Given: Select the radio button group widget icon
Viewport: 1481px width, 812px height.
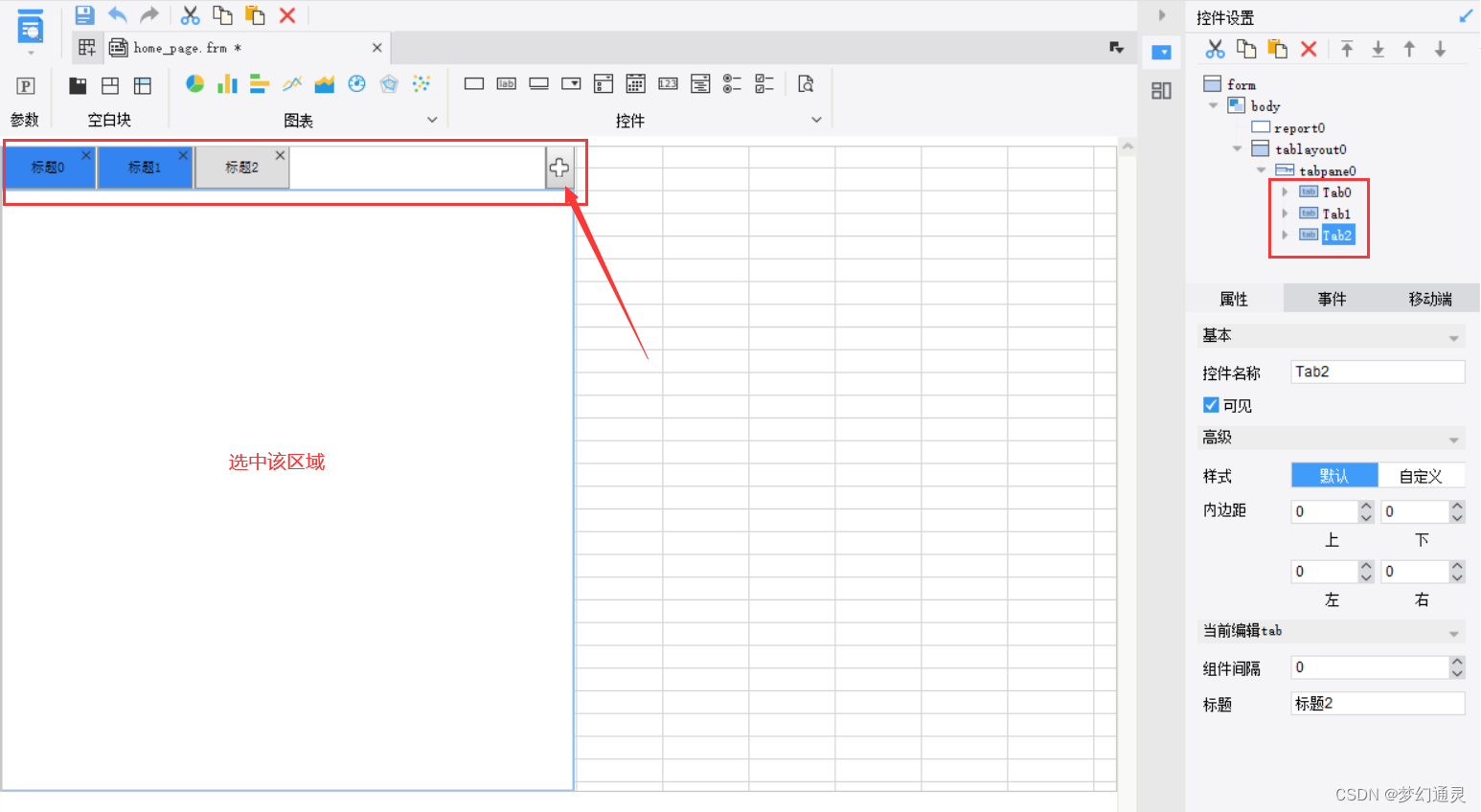Looking at the screenshot, I should coord(733,84).
